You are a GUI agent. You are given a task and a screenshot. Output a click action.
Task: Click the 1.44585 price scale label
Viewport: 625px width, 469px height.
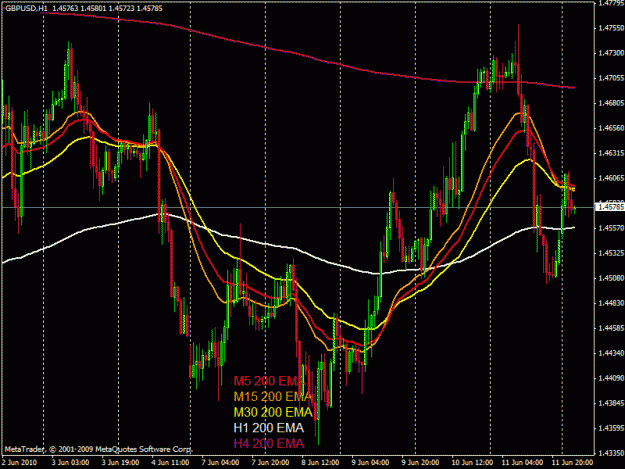611,328
